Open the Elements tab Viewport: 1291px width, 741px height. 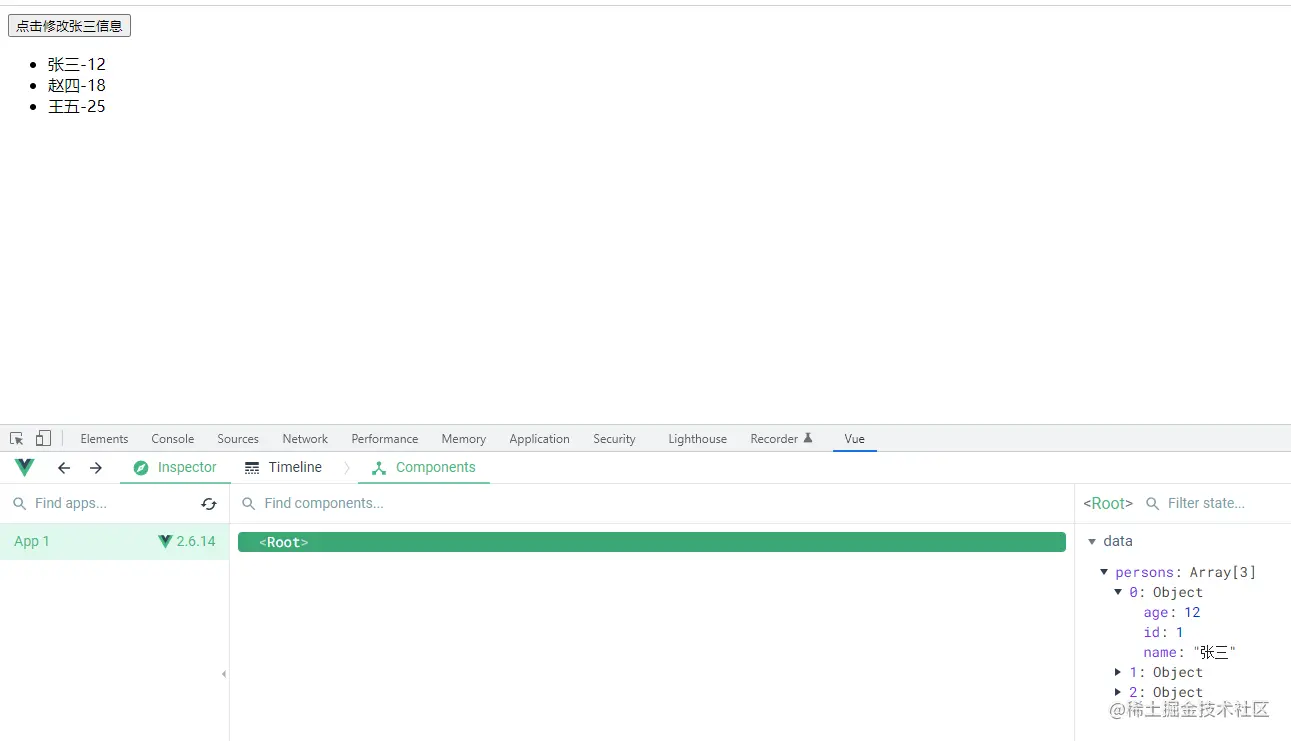coord(104,439)
